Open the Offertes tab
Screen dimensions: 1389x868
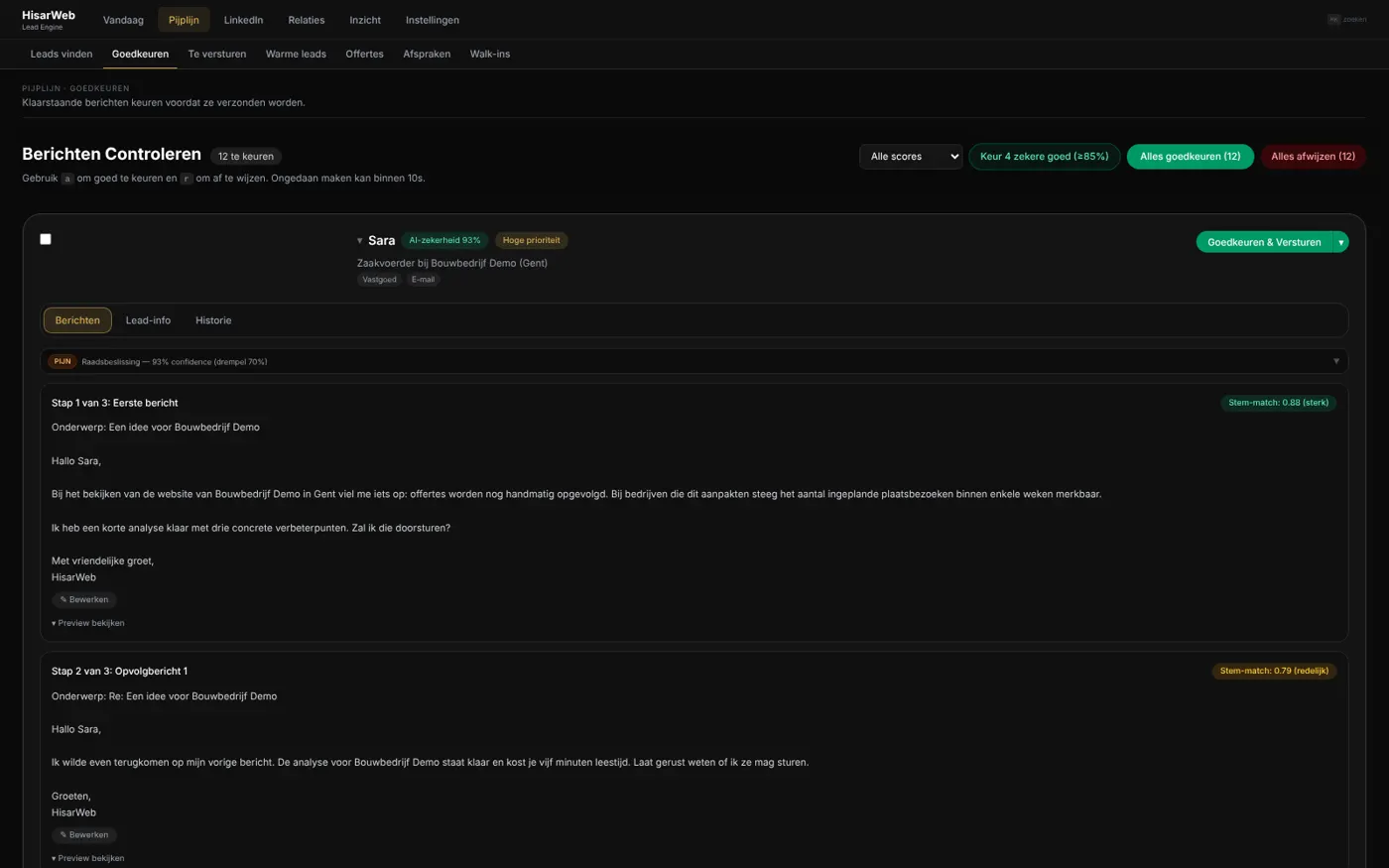click(x=364, y=54)
